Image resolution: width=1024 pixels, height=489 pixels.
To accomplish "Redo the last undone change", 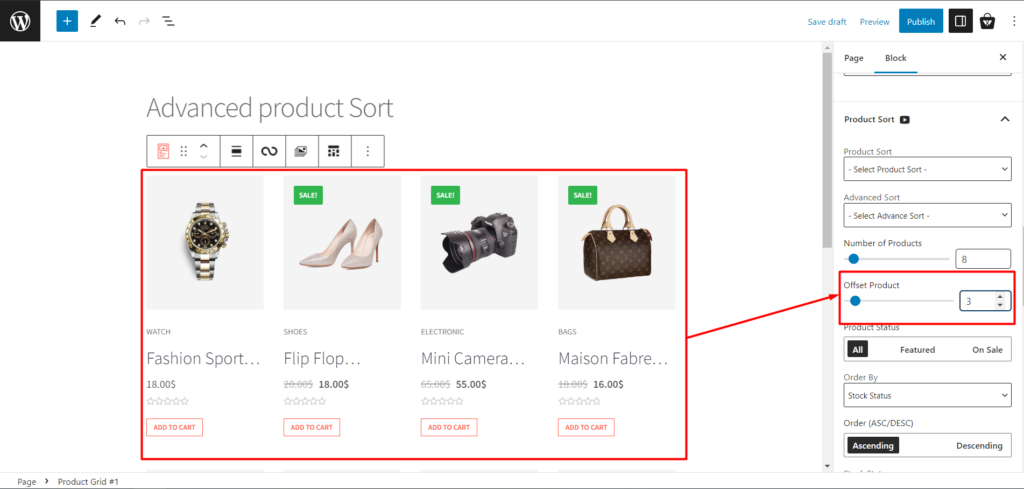I will [x=144, y=21].
